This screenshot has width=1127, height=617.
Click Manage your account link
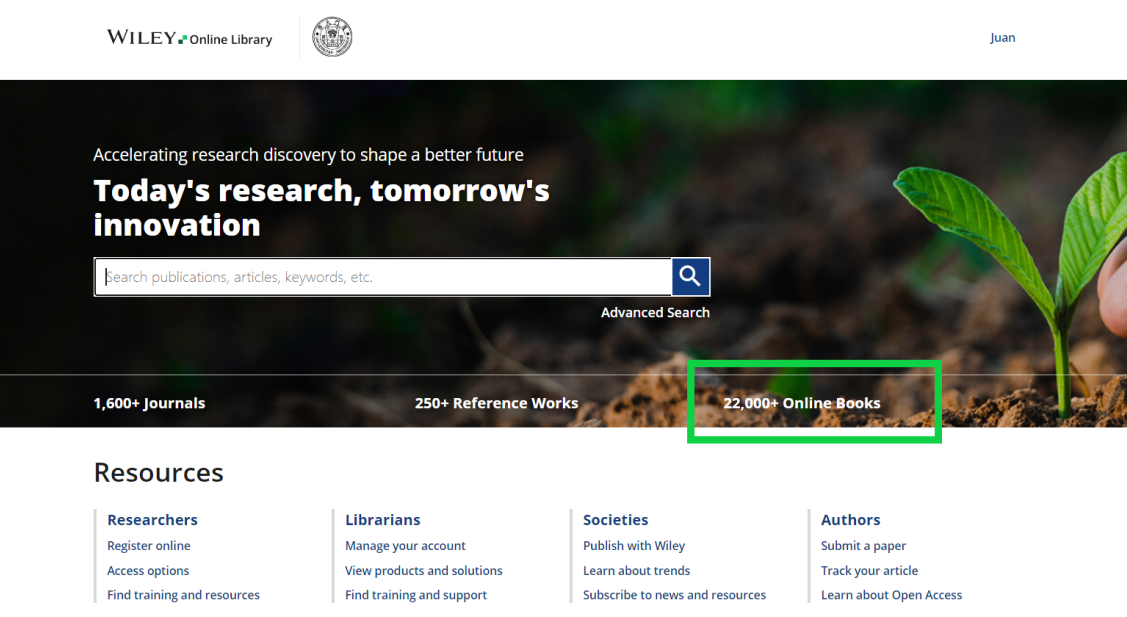tap(405, 546)
